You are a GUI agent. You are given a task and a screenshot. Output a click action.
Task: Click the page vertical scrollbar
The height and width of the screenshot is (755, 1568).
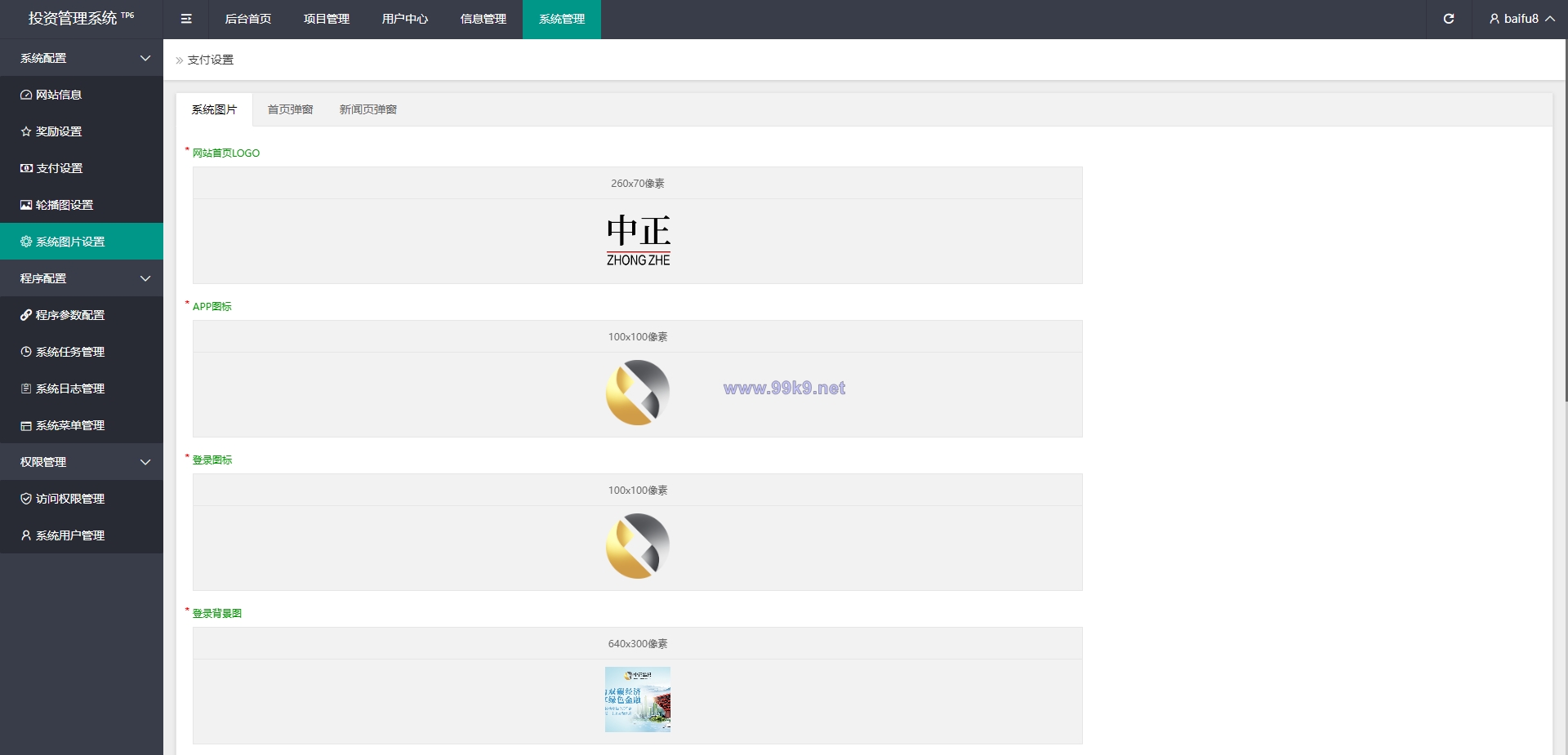[1566, 220]
